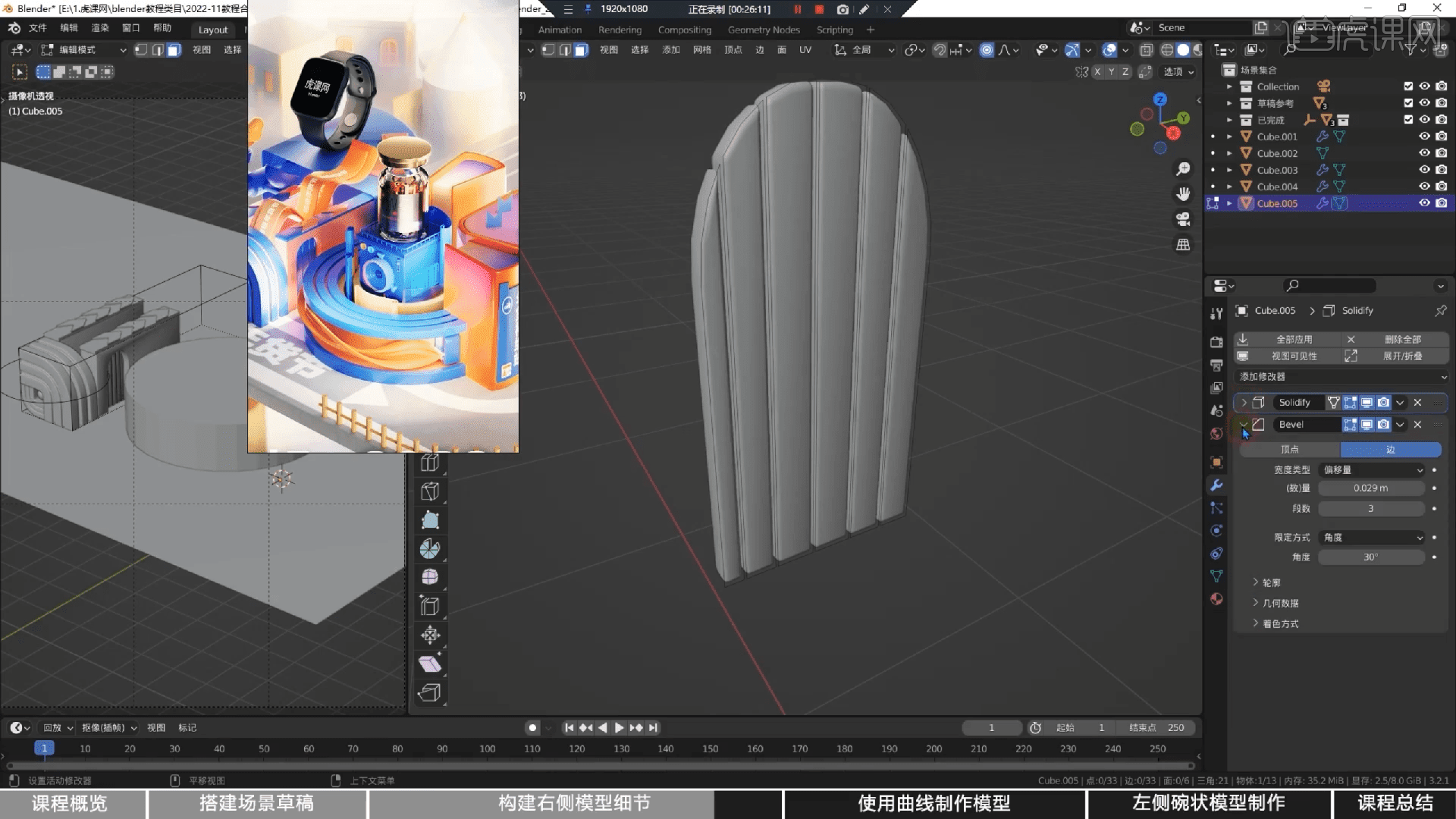Click bevel amount 0.029 m field
This screenshot has width=1456, height=819.
[1371, 488]
